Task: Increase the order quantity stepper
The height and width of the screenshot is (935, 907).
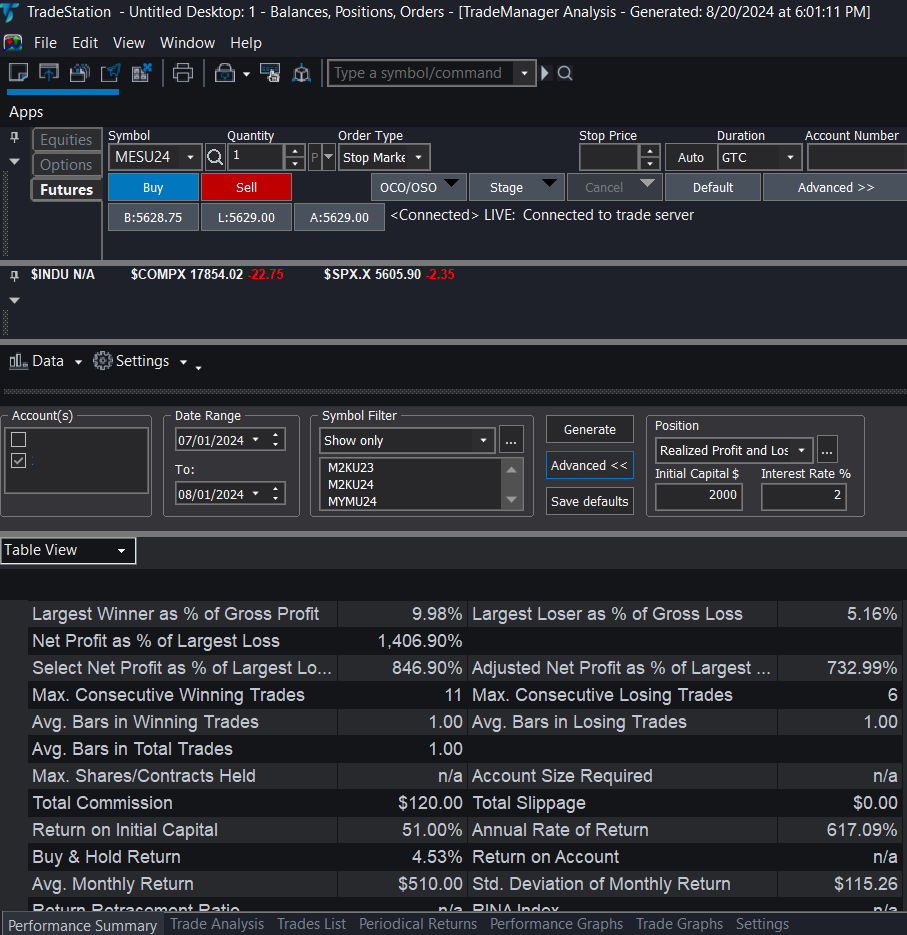Action: click(x=295, y=151)
